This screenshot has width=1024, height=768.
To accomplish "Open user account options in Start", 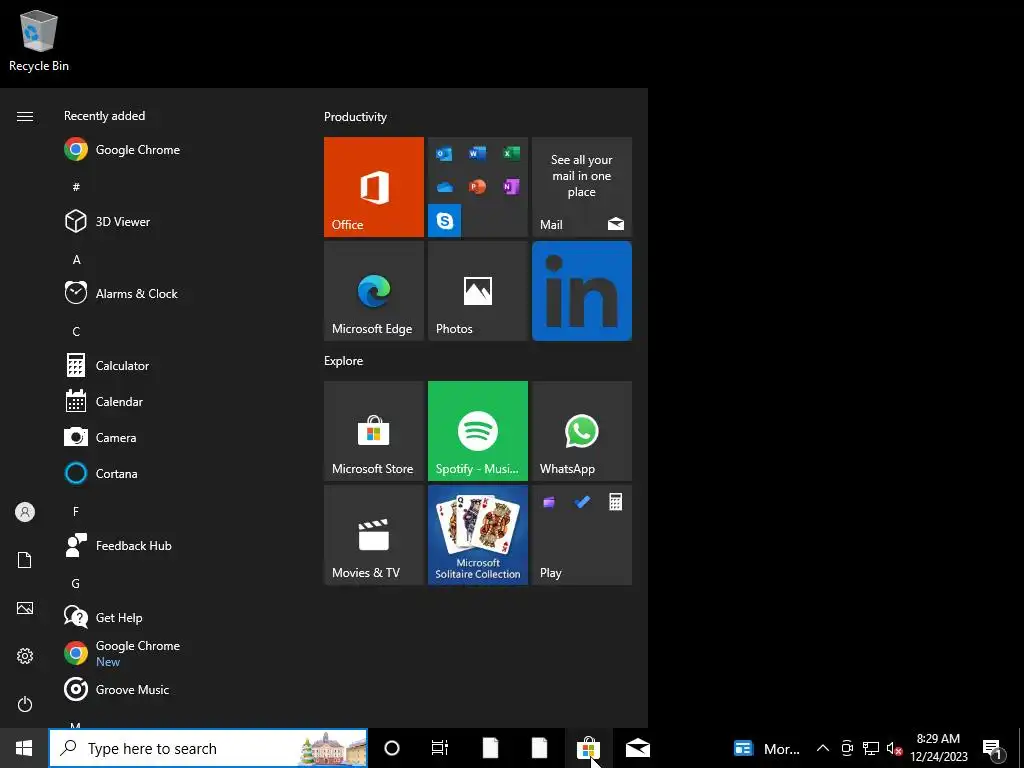I will (x=25, y=512).
